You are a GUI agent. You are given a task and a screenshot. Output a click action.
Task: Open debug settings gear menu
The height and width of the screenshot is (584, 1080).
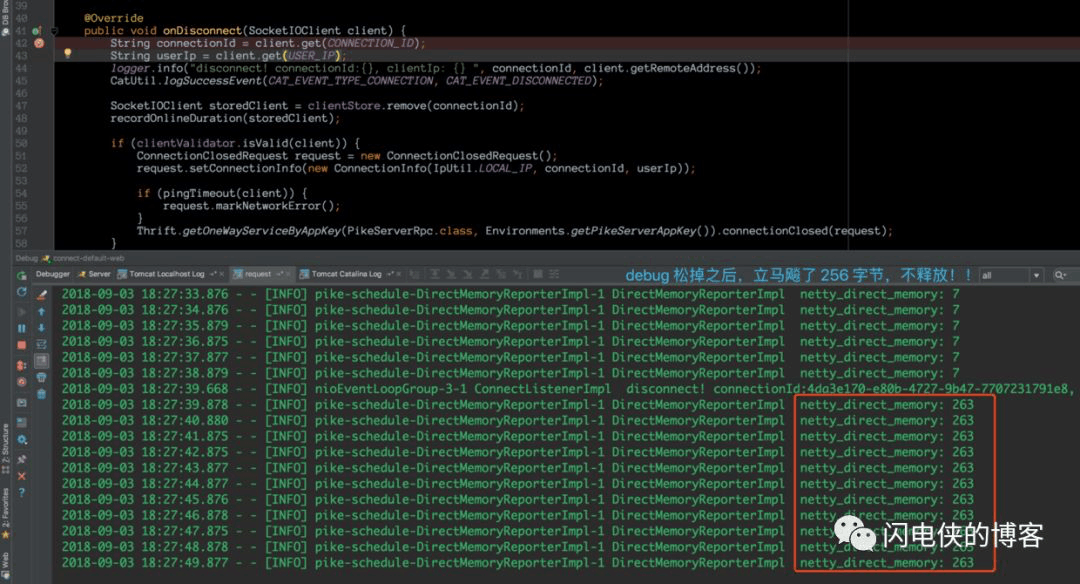coord(22,439)
